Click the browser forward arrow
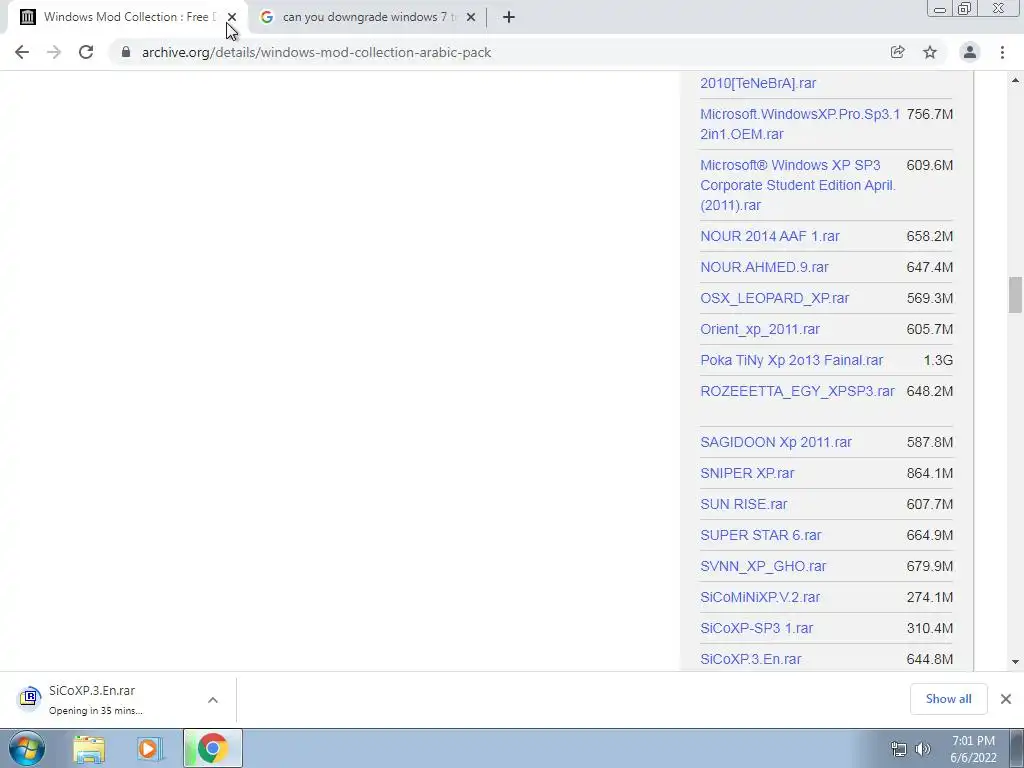 54,52
